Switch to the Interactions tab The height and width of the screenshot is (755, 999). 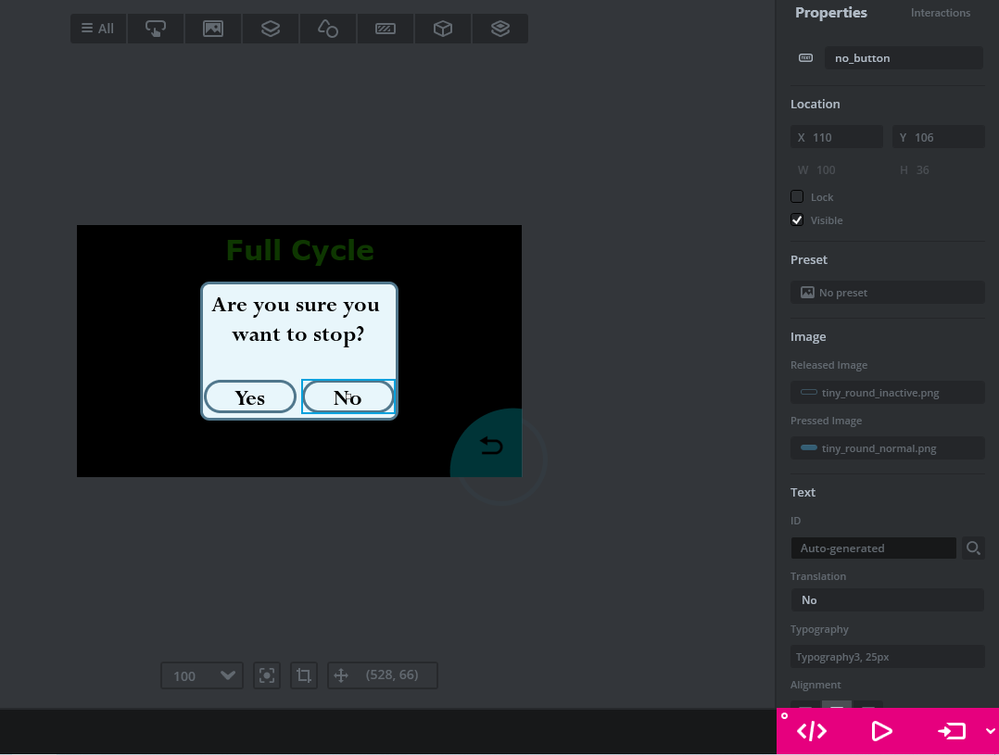coord(940,13)
